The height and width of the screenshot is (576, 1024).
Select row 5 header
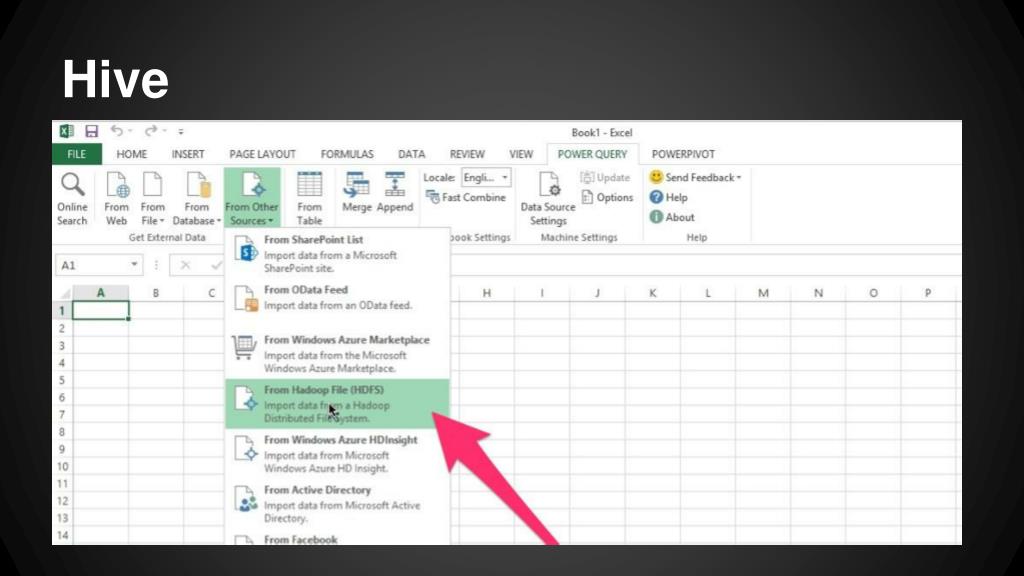(62, 379)
